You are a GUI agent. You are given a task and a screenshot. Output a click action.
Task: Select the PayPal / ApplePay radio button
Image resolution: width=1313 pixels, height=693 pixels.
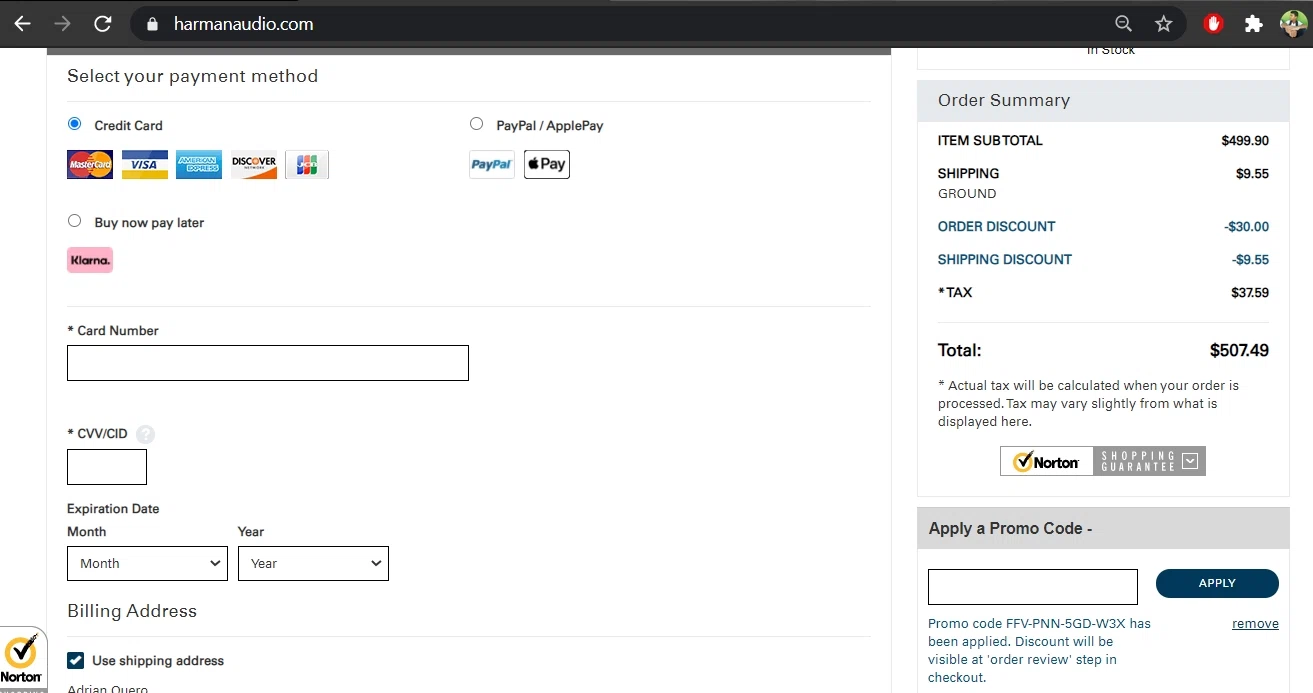click(x=476, y=124)
